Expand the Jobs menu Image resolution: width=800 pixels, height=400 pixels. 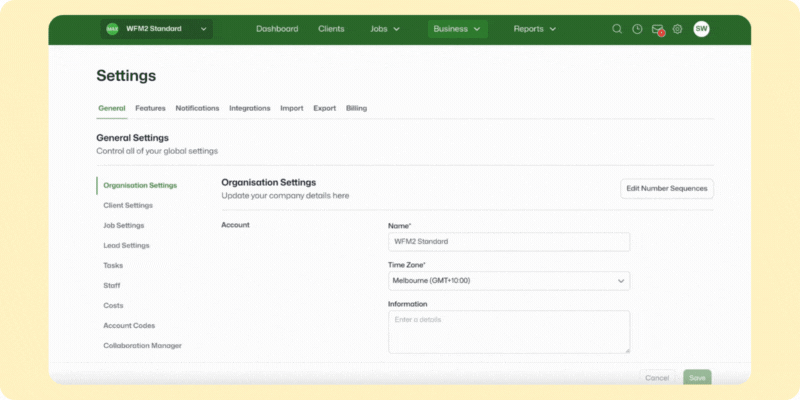[x=385, y=29]
